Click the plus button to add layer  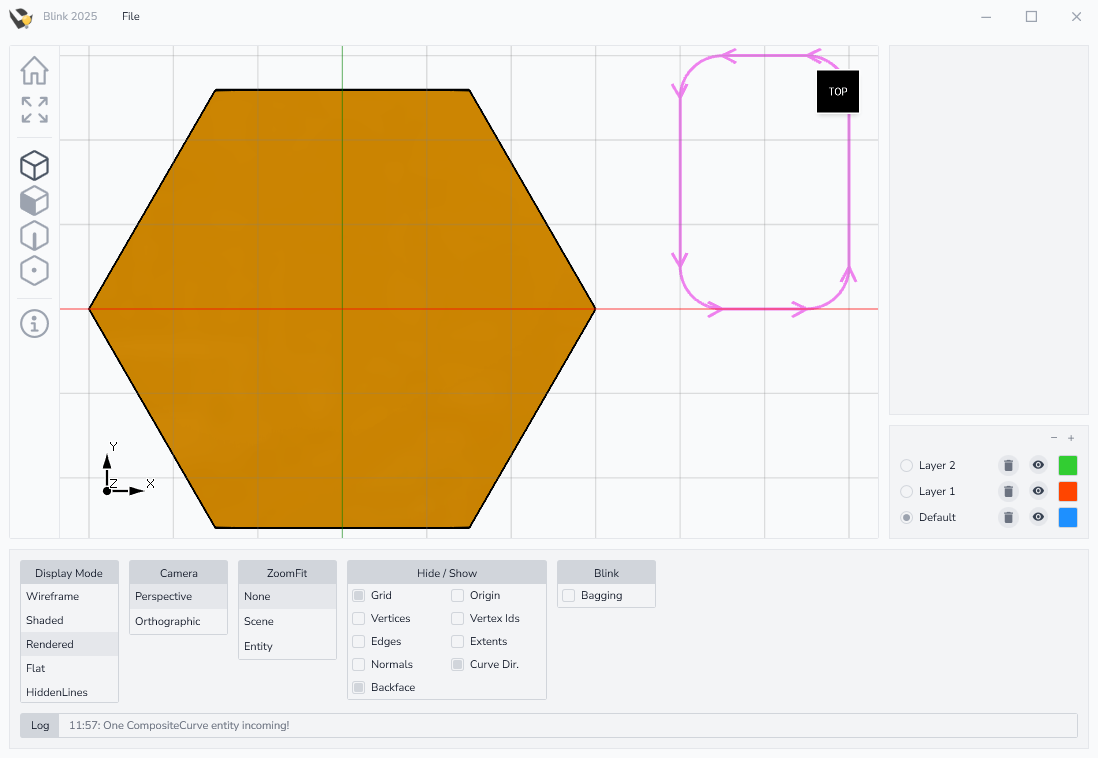[x=1071, y=438]
